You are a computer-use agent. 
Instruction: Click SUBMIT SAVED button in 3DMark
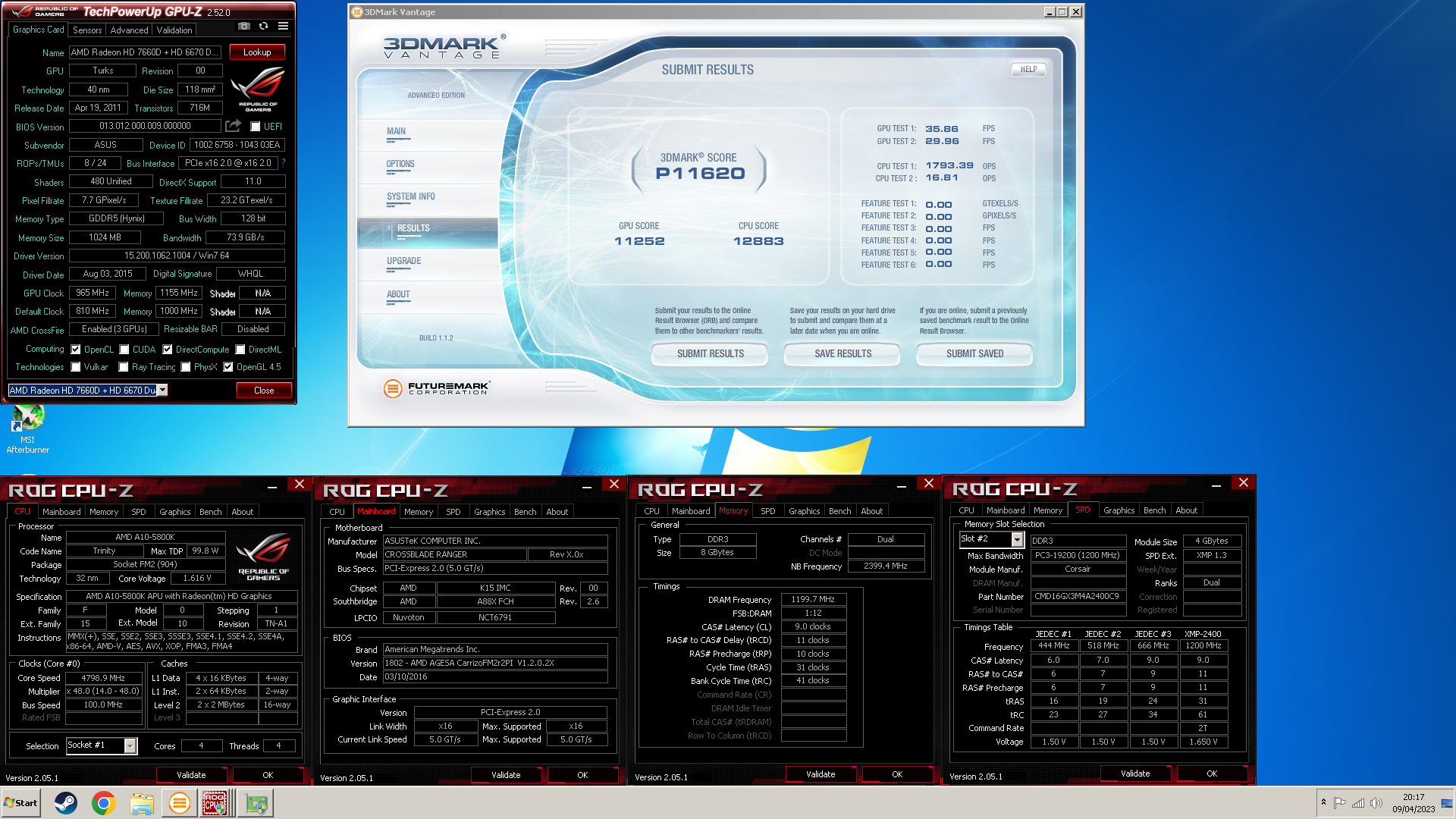975,354
